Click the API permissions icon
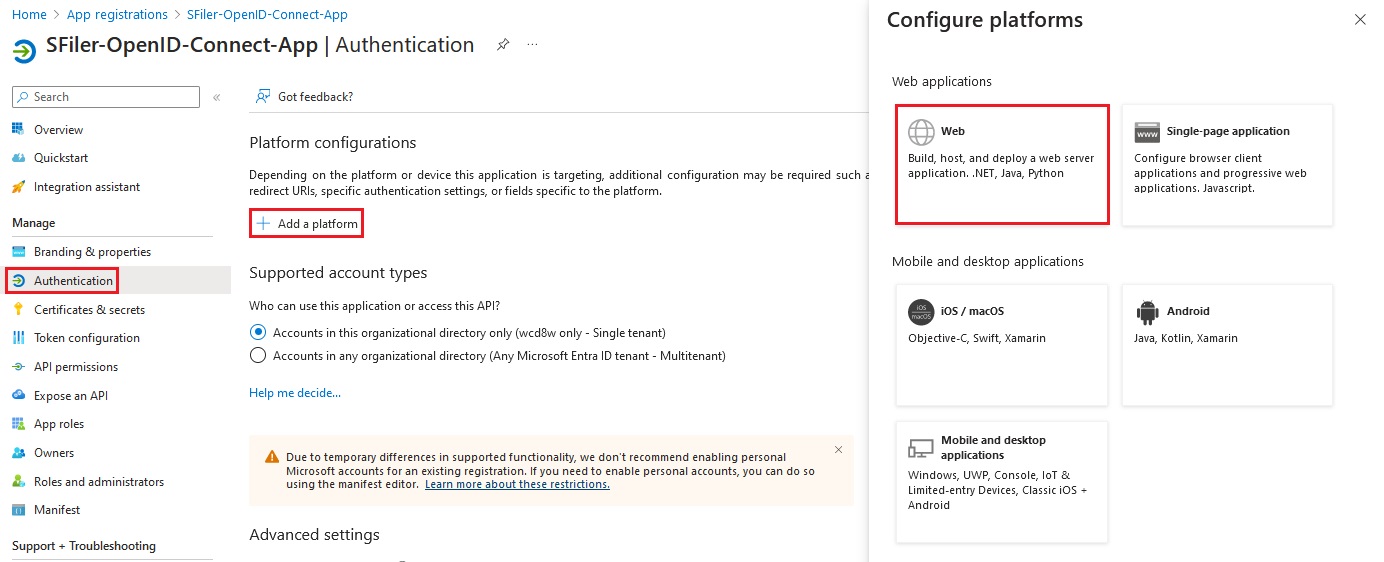 click(x=18, y=367)
